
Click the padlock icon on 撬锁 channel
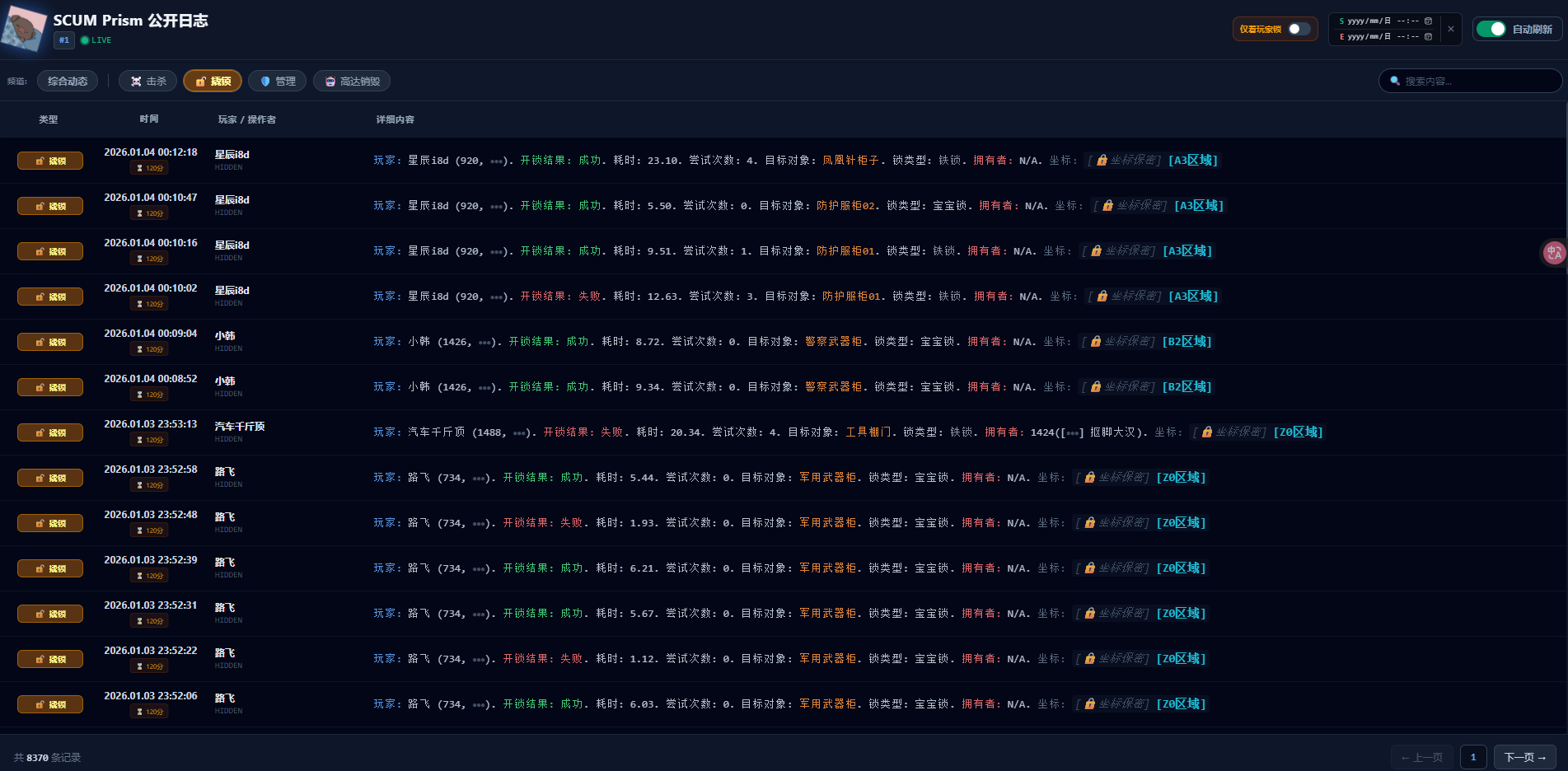(199, 81)
